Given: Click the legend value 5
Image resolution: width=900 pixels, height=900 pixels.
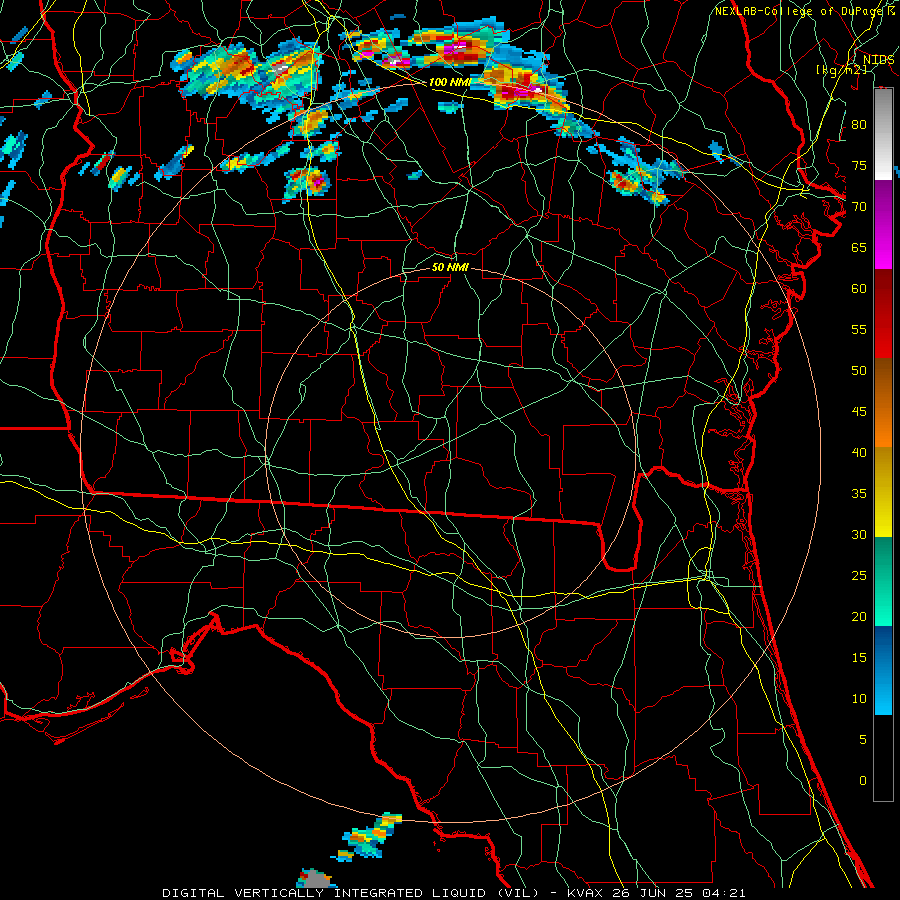Looking at the screenshot, I should click(x=863, y=740).
